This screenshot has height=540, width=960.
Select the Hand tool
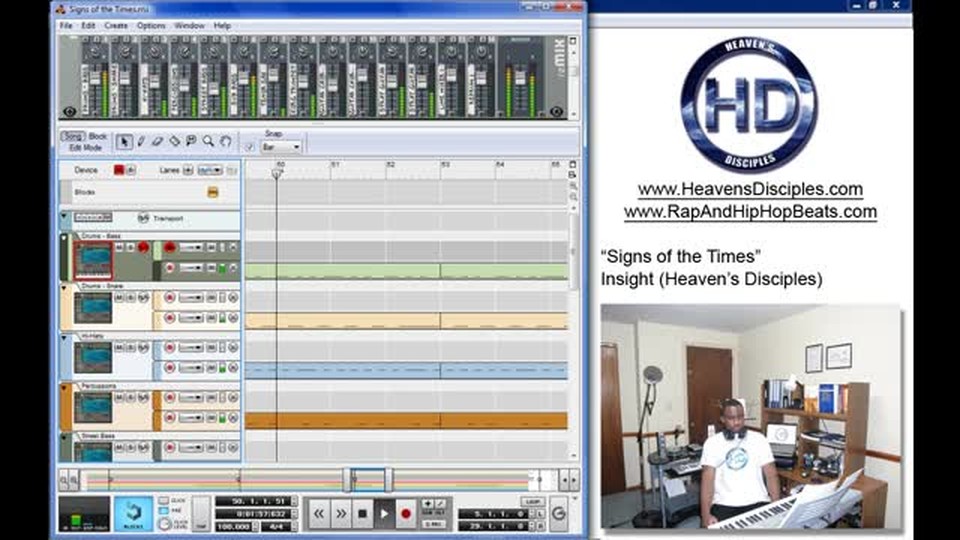tap(225, 142)
